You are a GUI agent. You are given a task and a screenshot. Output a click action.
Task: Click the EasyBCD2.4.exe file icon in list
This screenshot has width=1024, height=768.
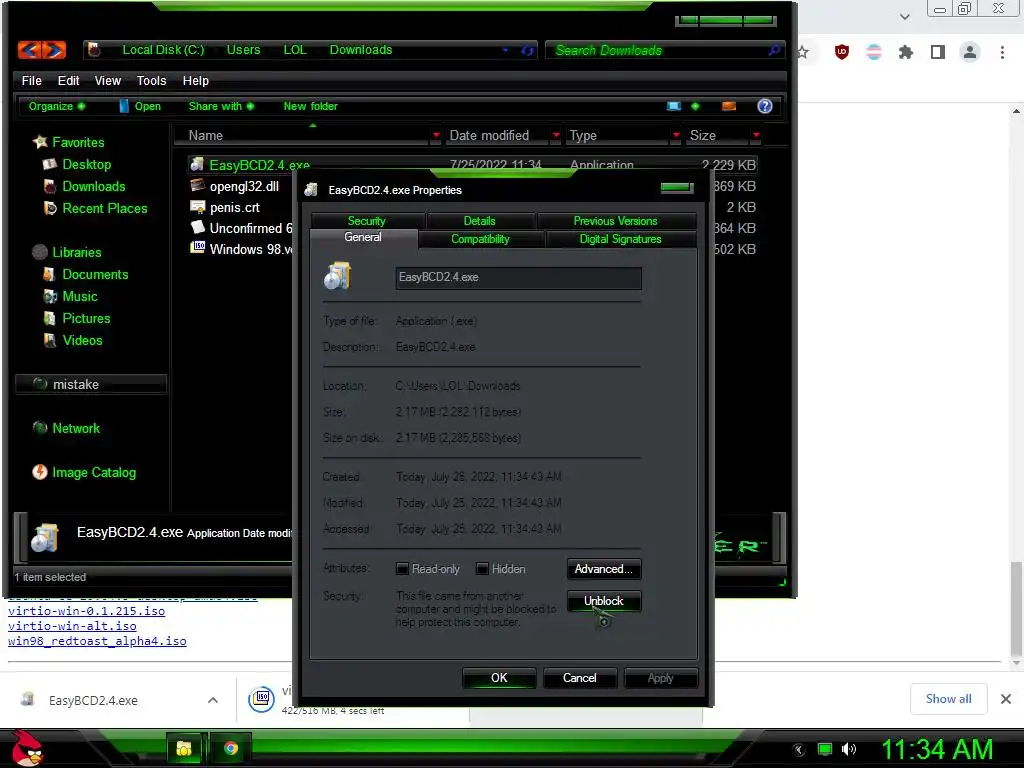(x=197, y=165)
